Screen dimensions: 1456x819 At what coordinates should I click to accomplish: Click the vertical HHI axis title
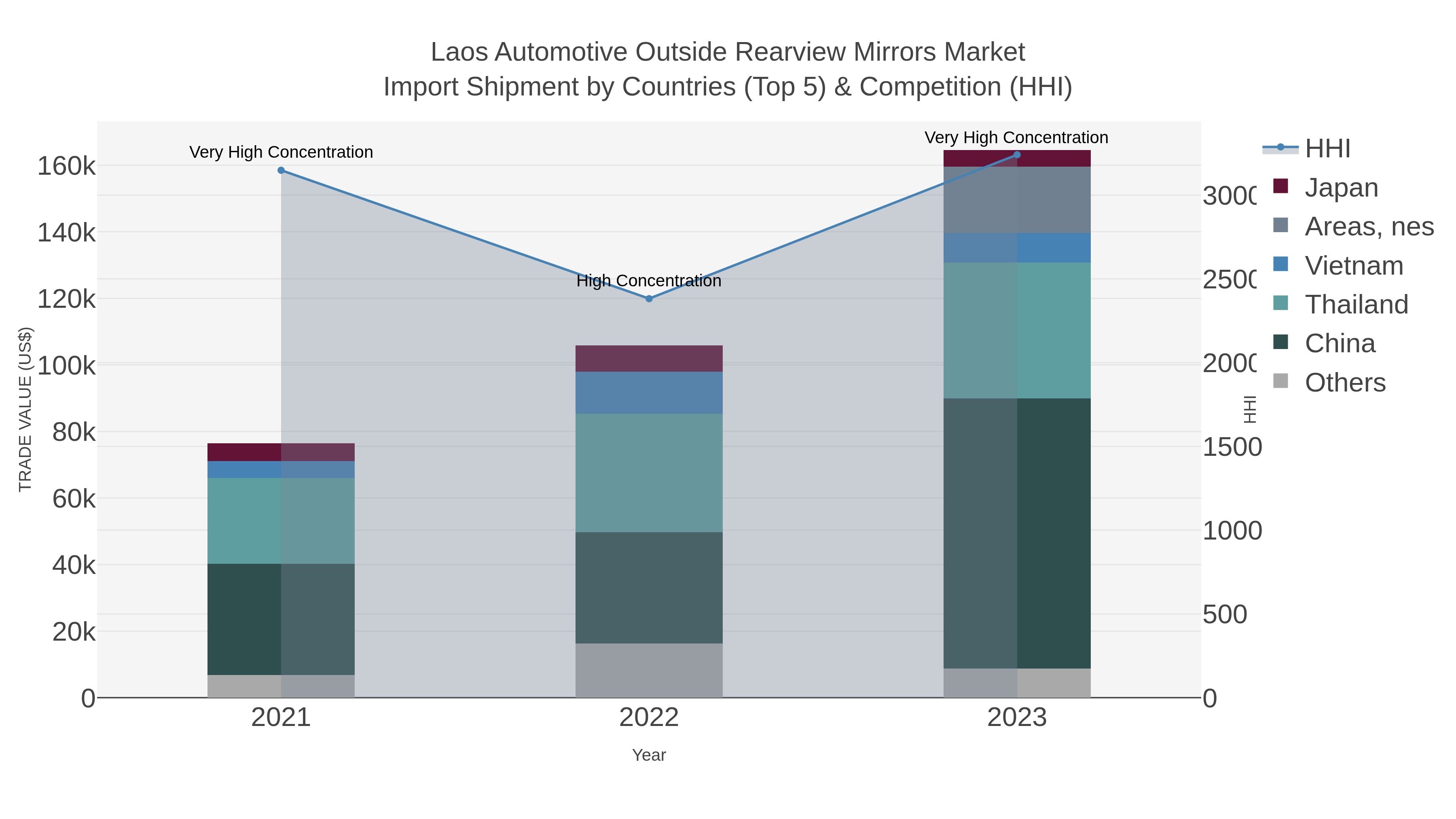coord(1250,409)
